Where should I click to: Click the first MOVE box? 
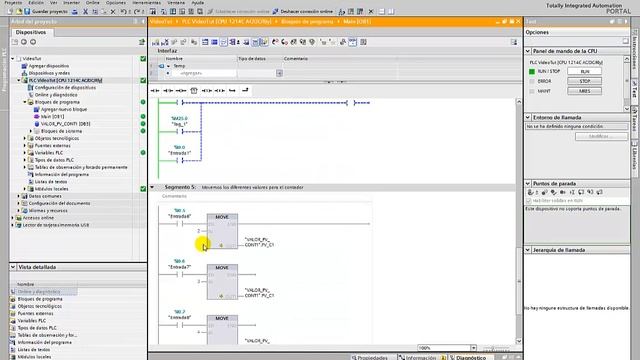click(222, 231)
